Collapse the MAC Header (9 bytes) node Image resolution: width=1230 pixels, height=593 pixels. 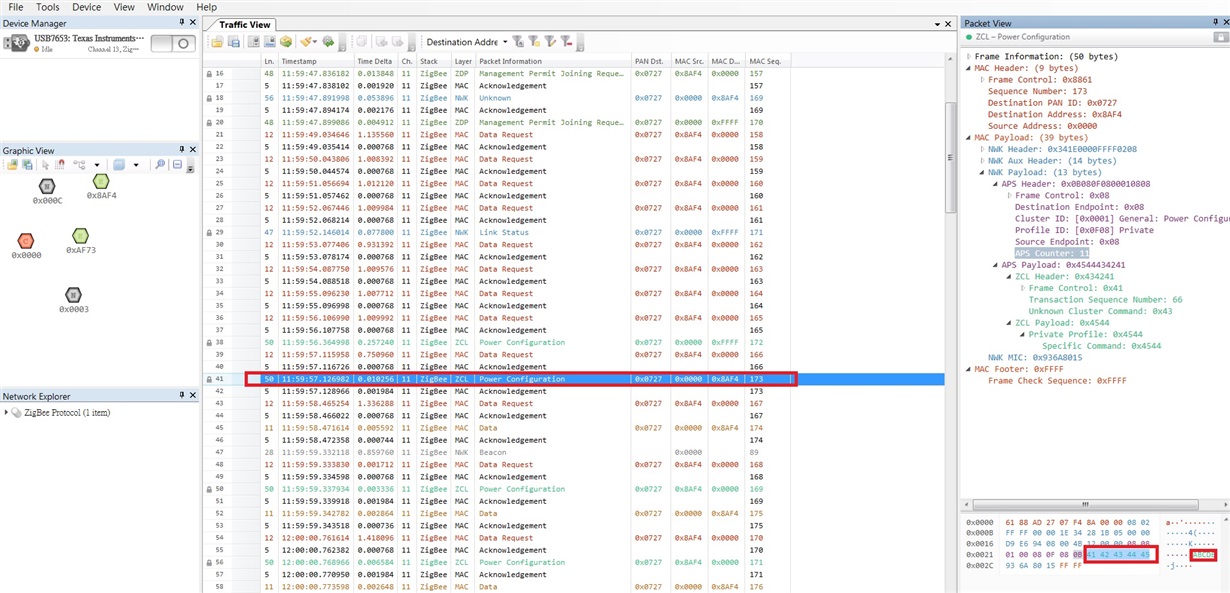pos(968,69)
